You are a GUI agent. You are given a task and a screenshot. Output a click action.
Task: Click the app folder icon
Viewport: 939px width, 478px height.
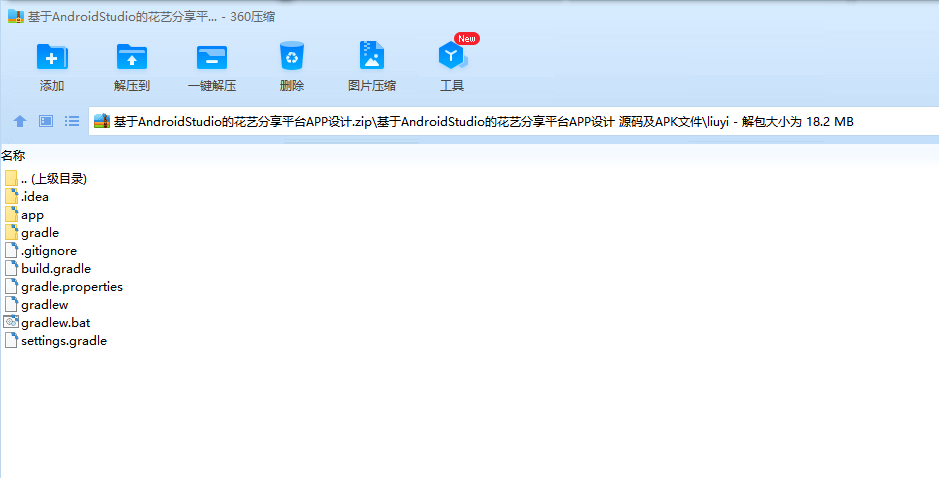[x=11, y=214]
